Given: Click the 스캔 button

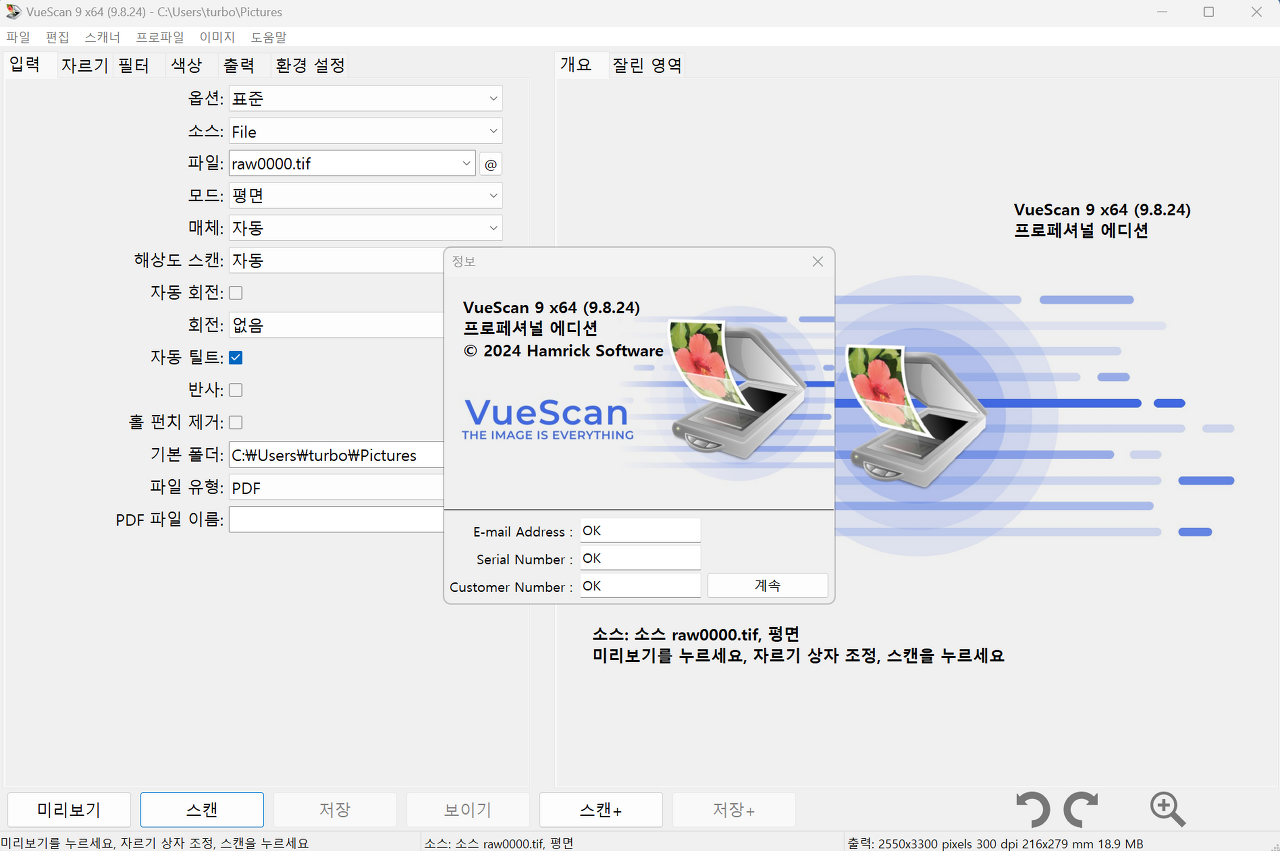Looking at the screenshot, I should point(202,810).
